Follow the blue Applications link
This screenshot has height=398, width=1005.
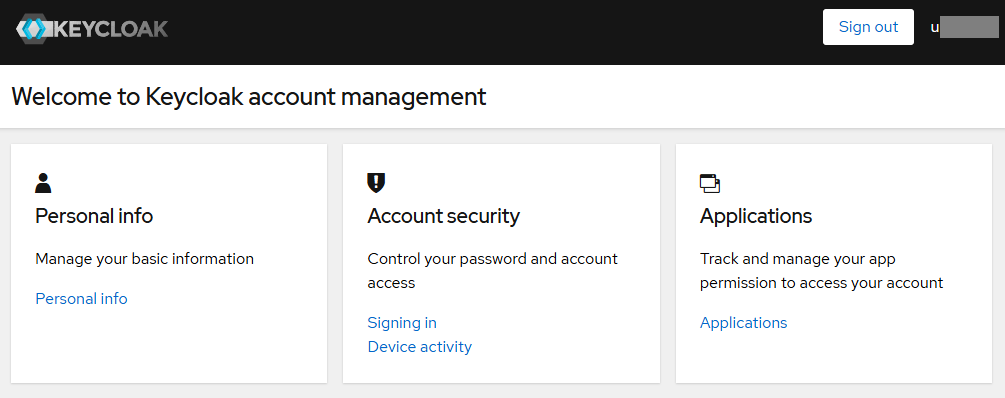(x=743, y=322)
